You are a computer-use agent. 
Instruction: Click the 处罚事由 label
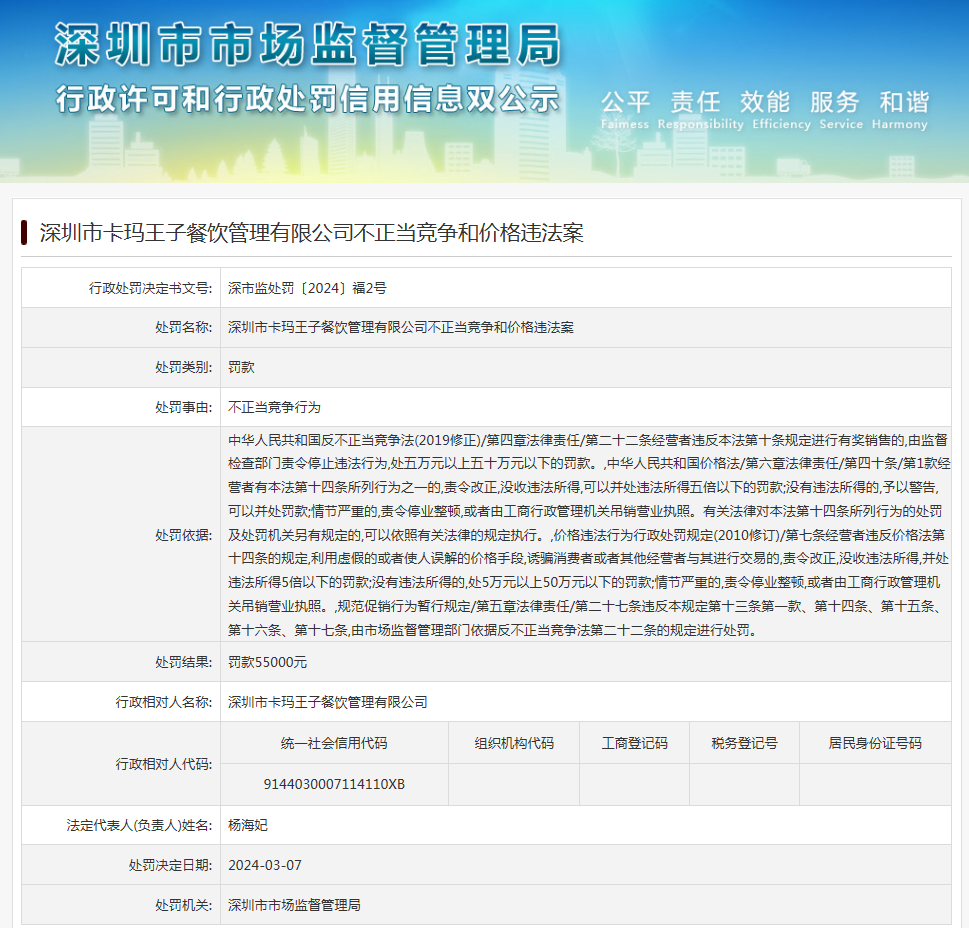(184, 407)
